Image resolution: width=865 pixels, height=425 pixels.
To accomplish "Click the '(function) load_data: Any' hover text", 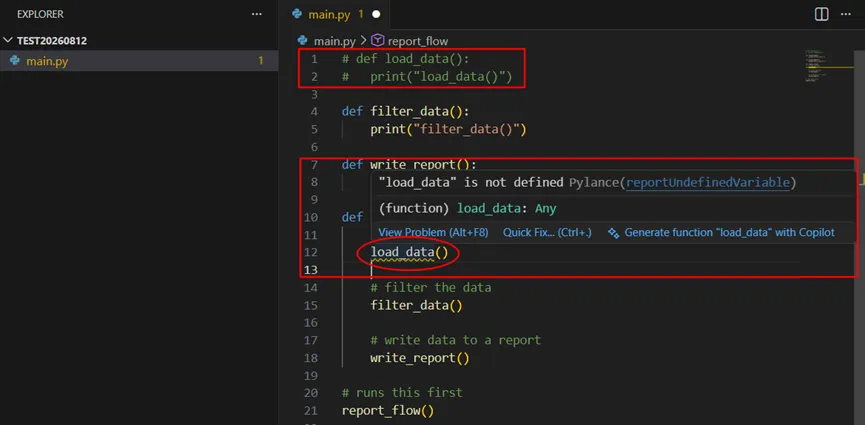I will (x=468, y=209).
